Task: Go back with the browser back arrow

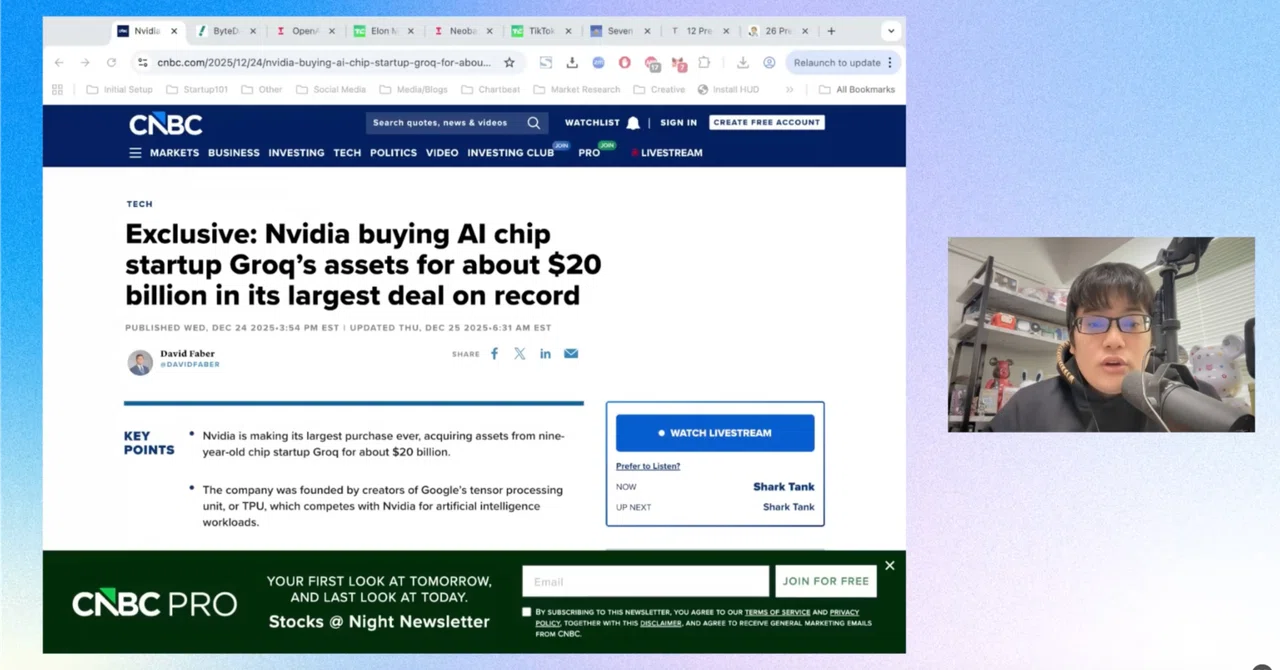Action: click(x=59, y=62)
